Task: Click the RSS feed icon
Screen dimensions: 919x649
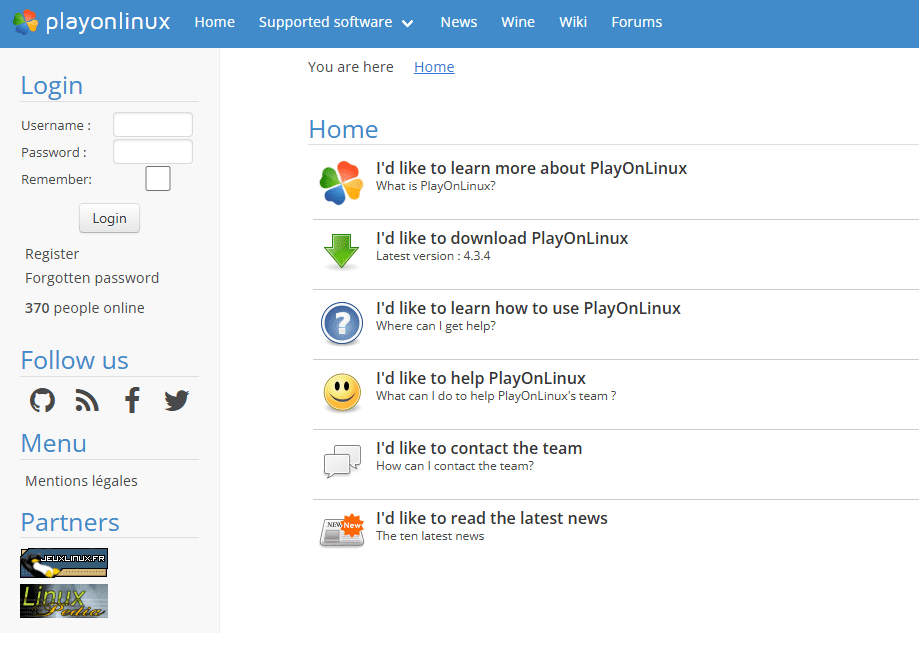Action: pos(86,400)
